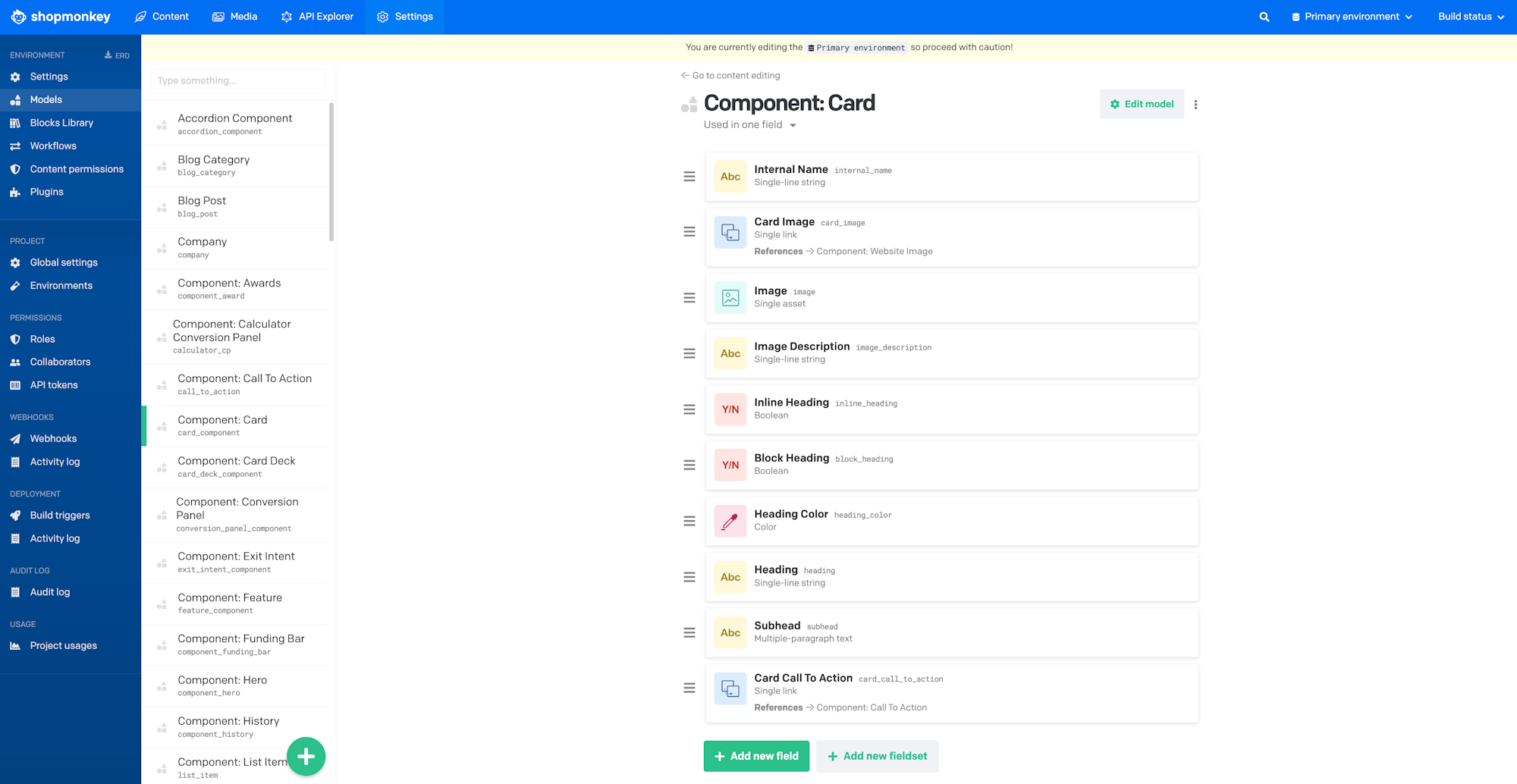Click drag handle for Block Heading field
Screen dimensions: 1517x784
coord(689,465)
